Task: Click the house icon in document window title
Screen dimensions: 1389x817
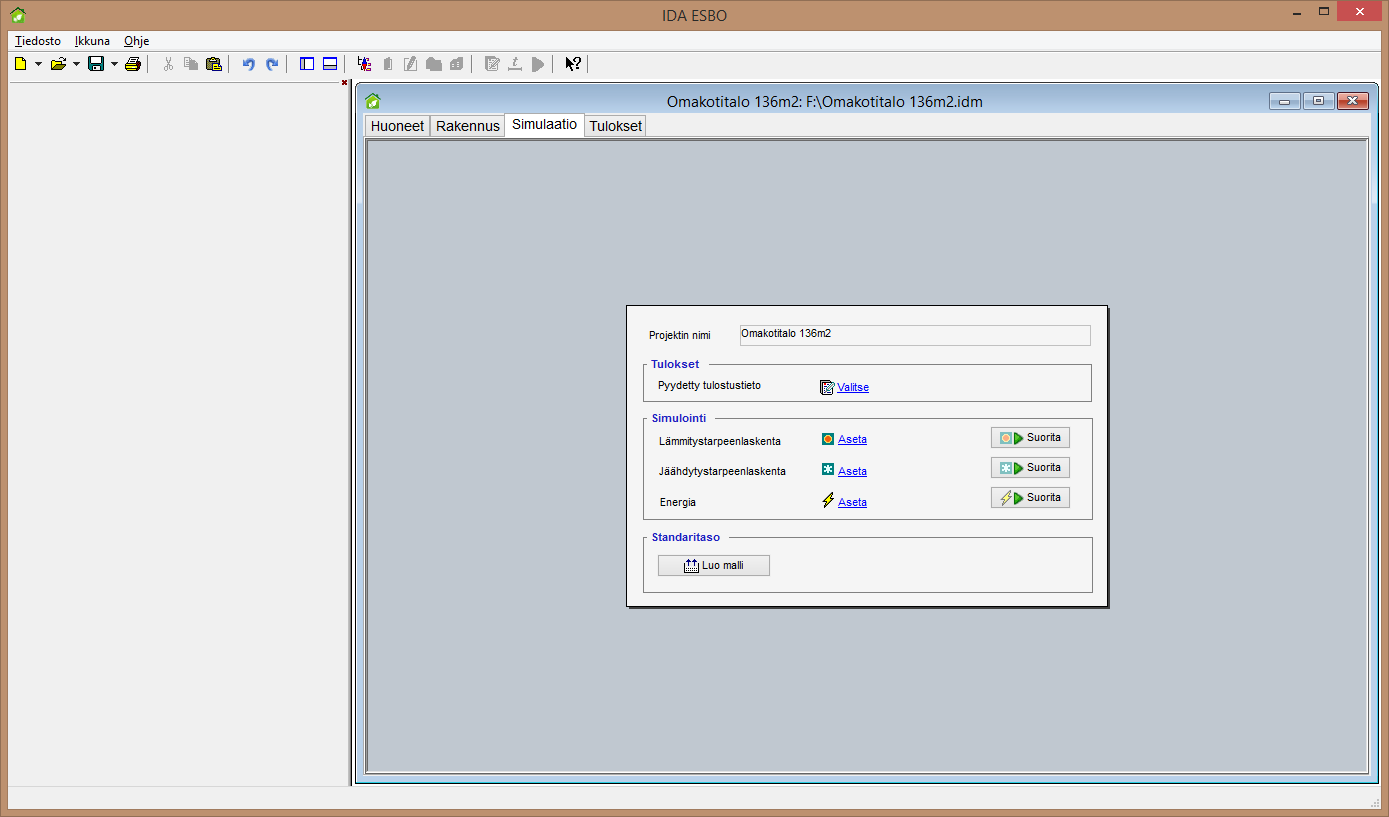Action: (x=373, y=101)
